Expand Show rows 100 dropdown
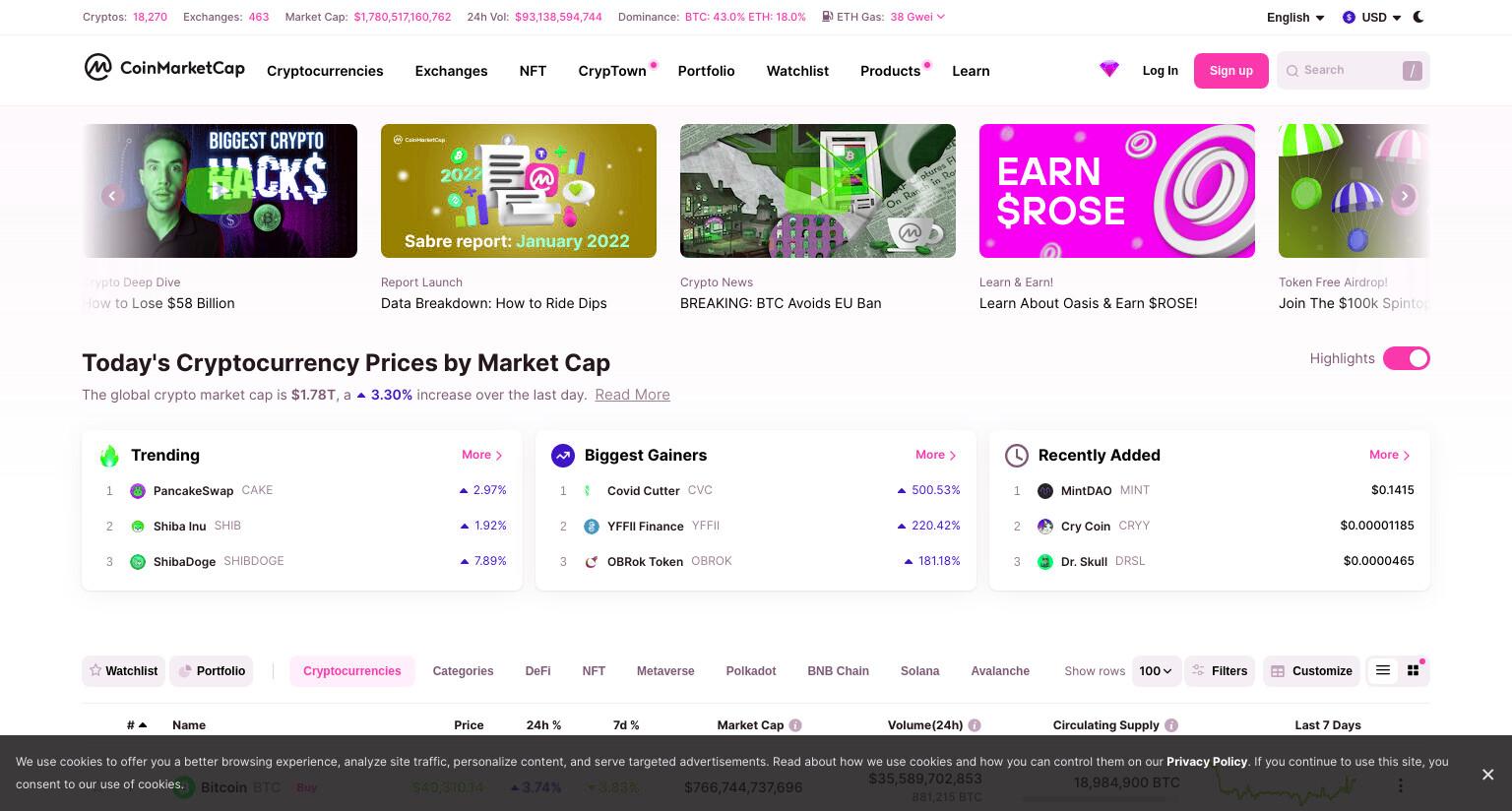1512x811 pixels. (x=1156, y=670)
